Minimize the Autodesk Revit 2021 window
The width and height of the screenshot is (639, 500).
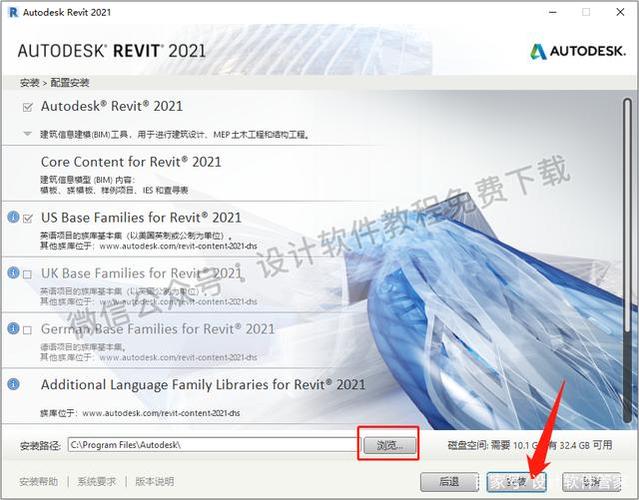553,12
